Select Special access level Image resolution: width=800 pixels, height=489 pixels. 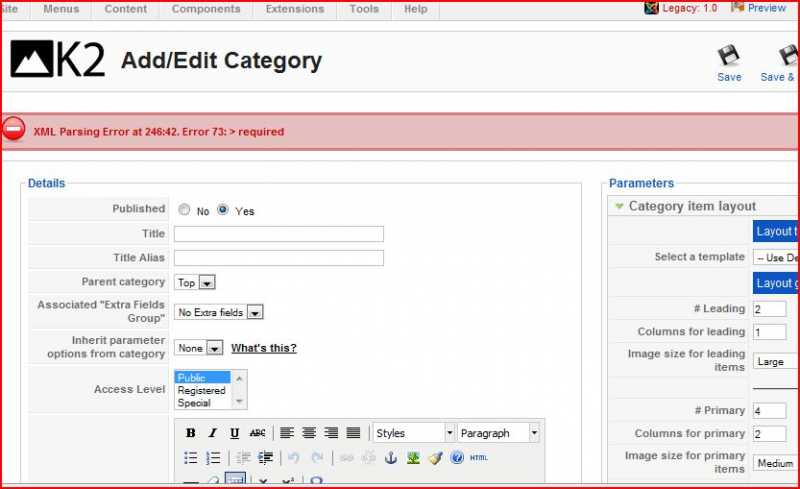(x=202, y=403)
